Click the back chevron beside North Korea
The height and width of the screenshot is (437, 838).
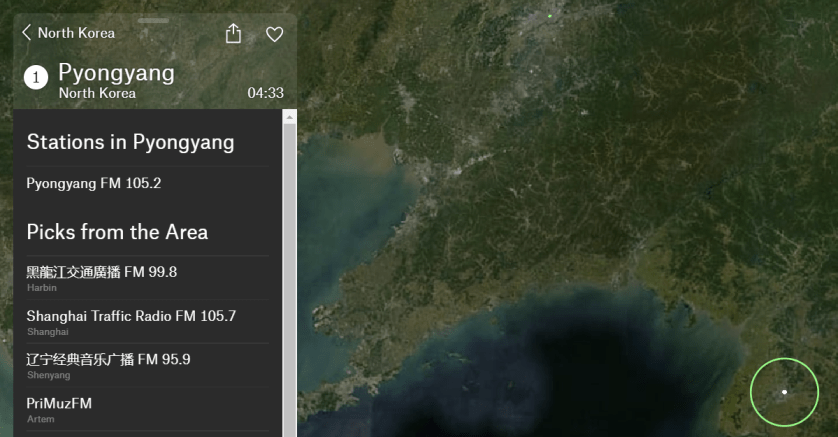[x=26, y=33]
